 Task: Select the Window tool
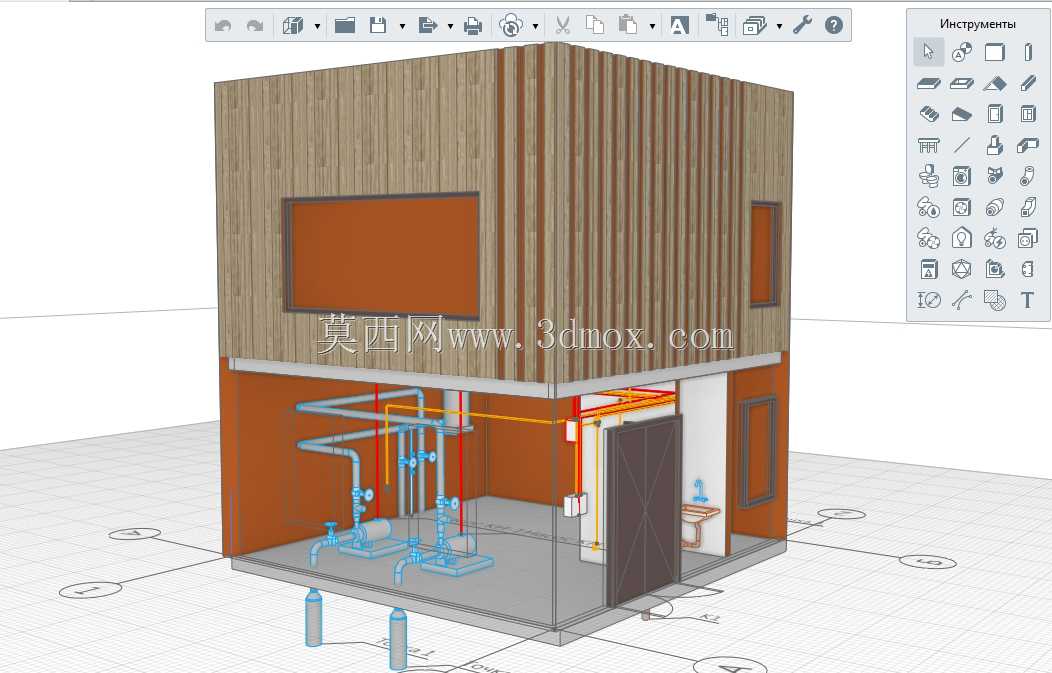click(x=1028, y=114)
